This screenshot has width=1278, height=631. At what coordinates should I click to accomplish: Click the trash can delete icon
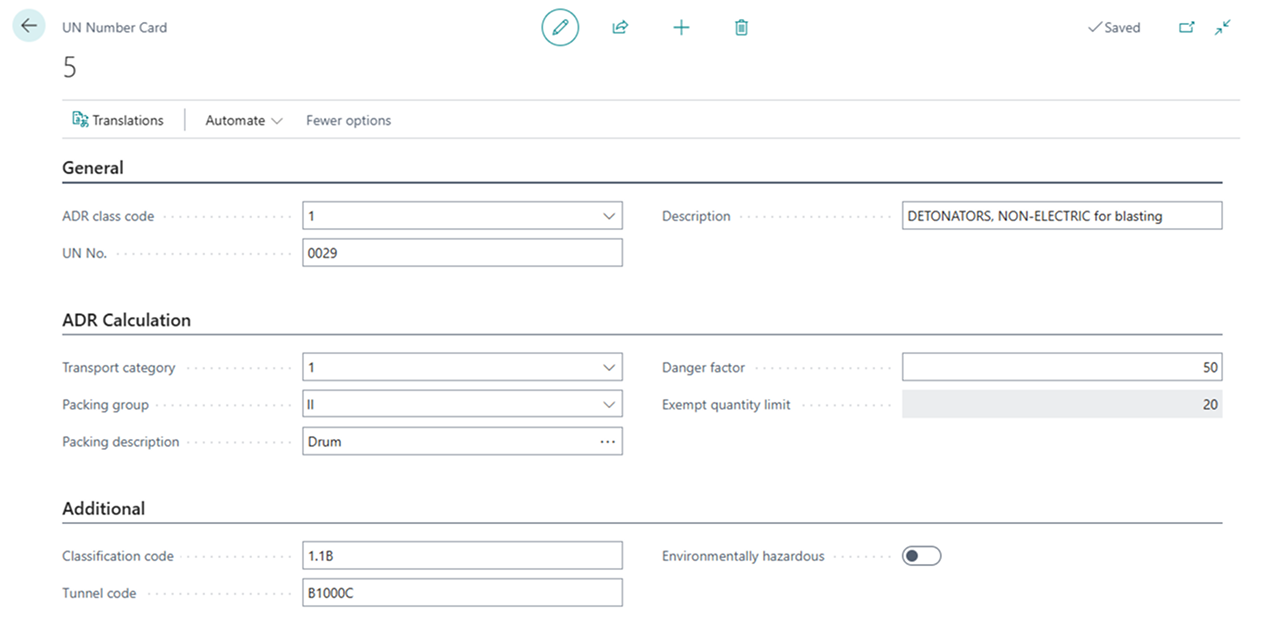(741, 27)
